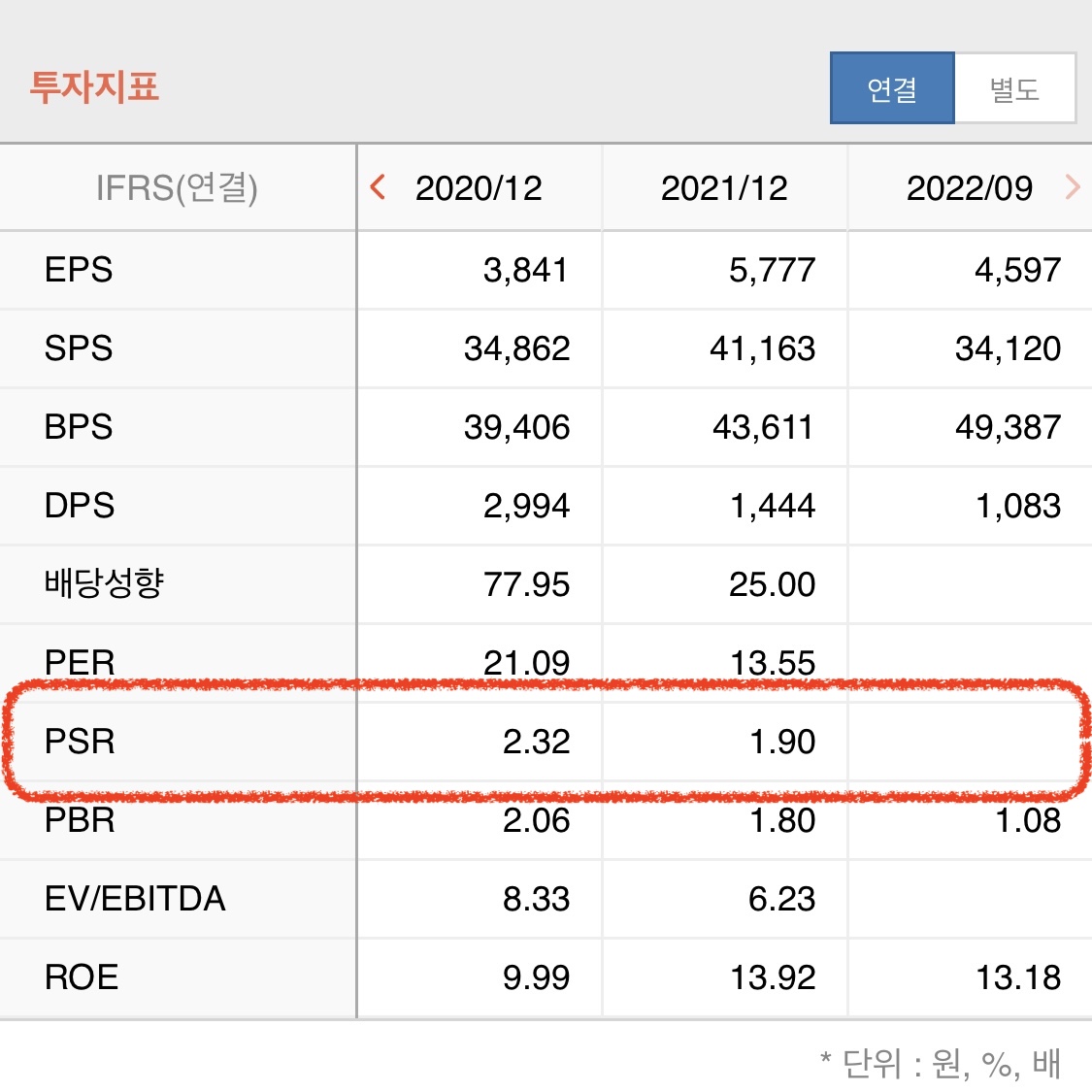Select the SPS row label

(x=78, y=348)
